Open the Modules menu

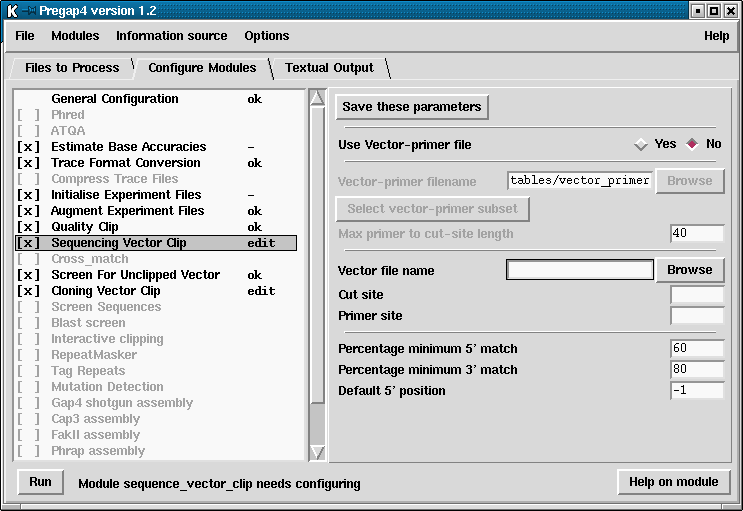[75, 36]
